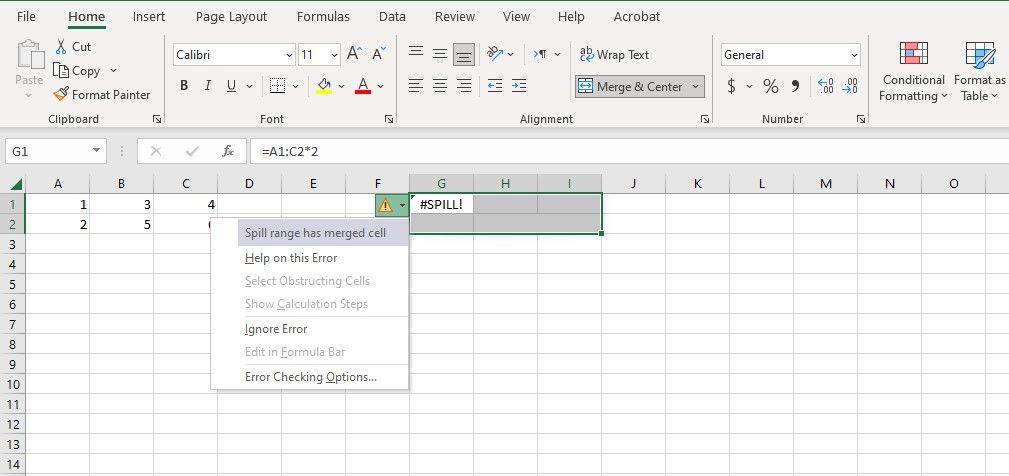Click the Bottom Align icon
1009x476 pixels.
tap(463, 55)
